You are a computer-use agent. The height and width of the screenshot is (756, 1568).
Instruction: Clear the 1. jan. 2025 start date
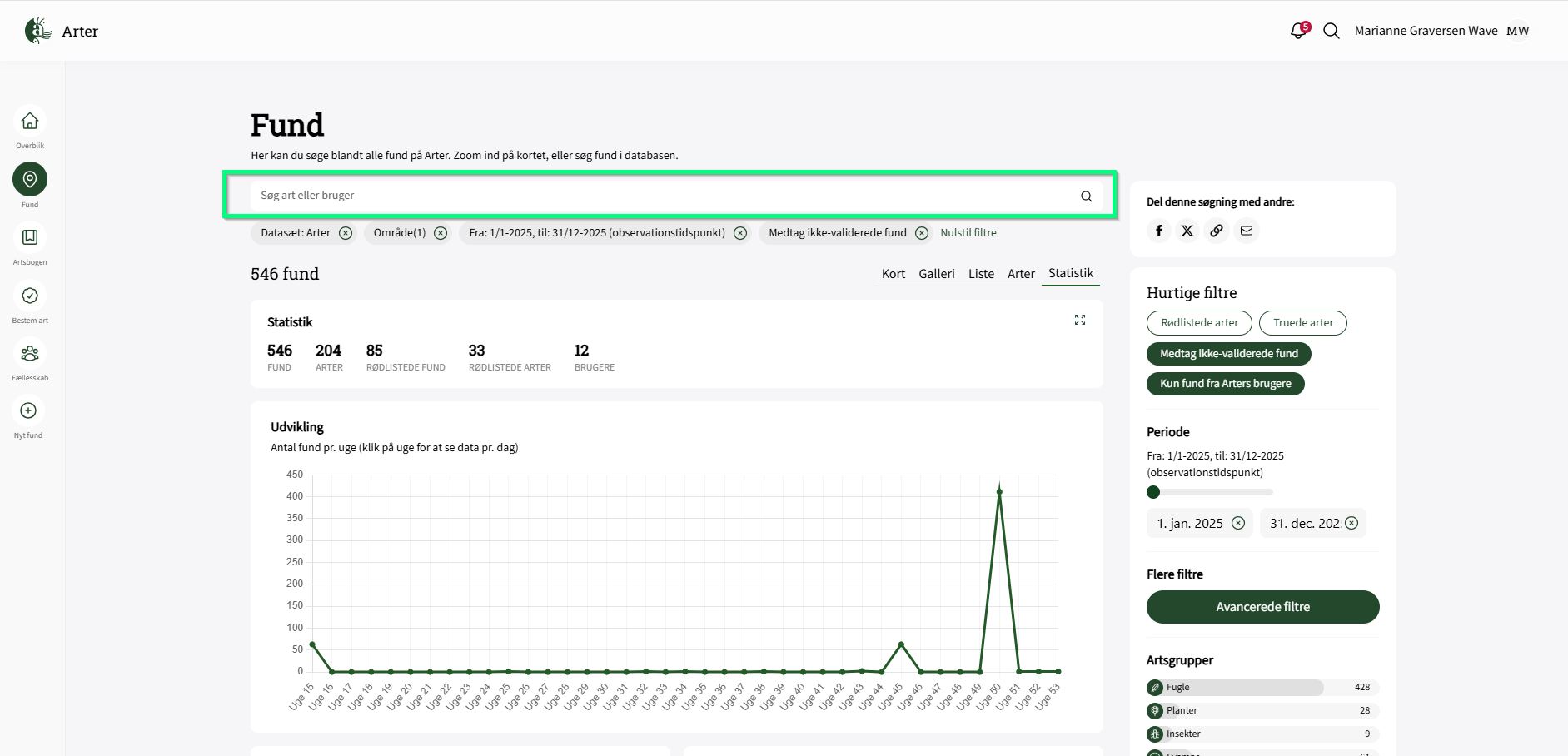click(x=1238, y=523)
